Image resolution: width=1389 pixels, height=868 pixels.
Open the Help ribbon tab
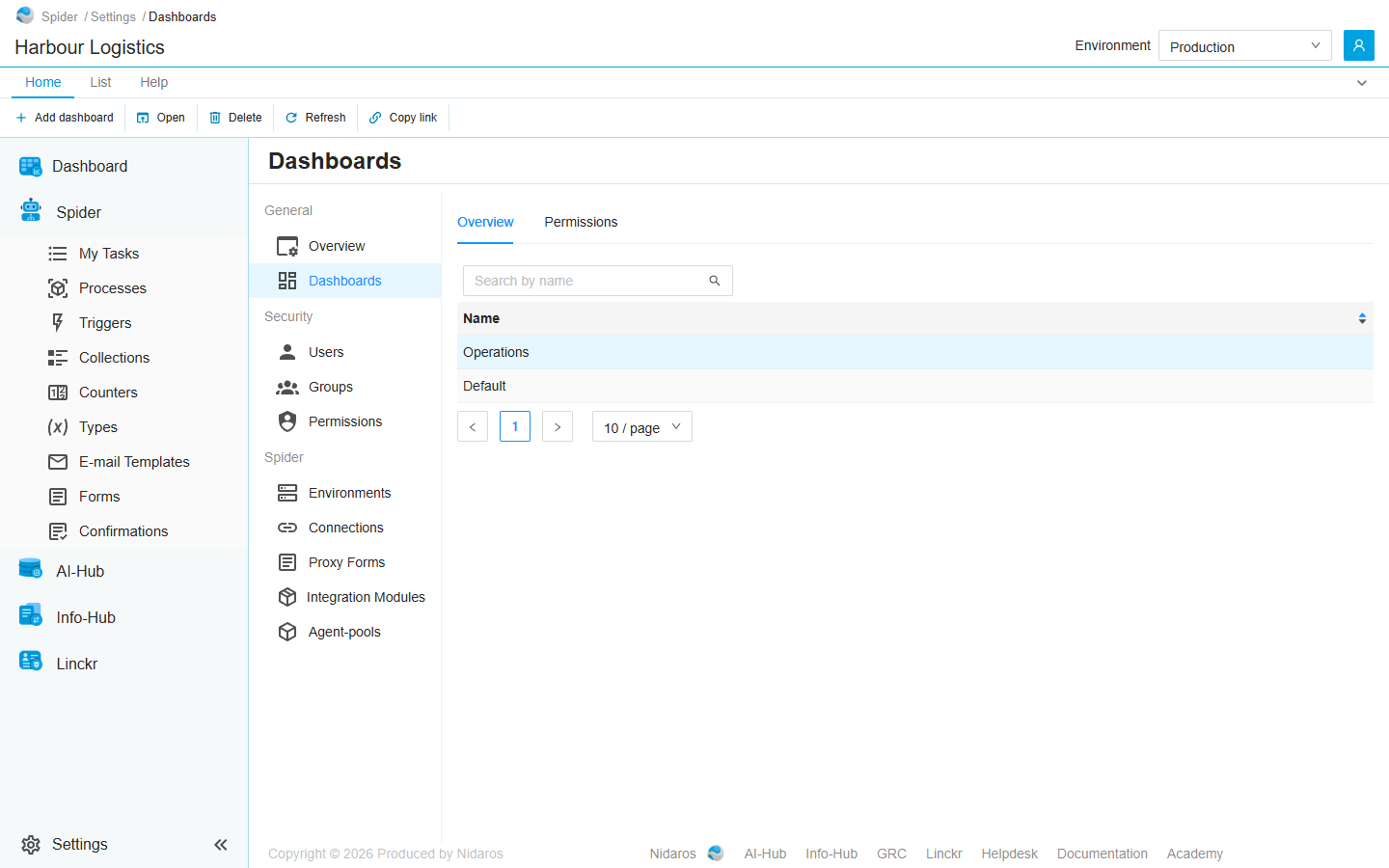(153, 82)
